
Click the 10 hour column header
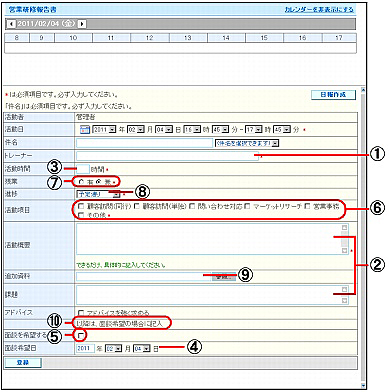point(73,38)
